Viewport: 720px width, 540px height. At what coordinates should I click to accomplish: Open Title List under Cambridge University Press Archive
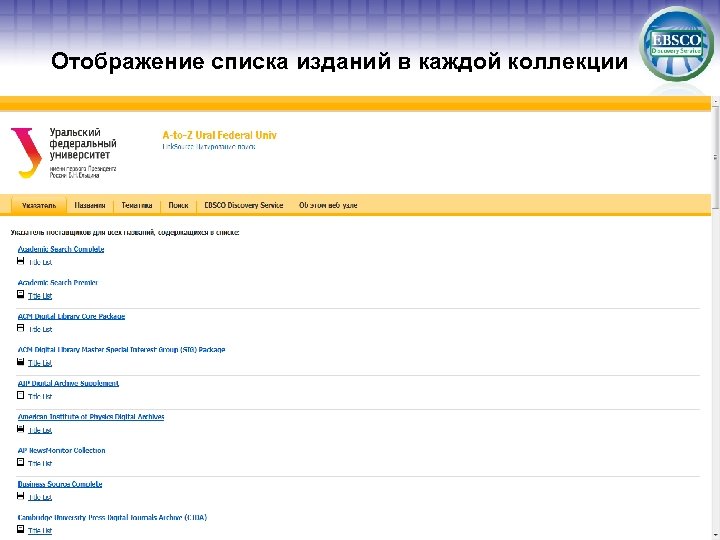coord(40,531)
